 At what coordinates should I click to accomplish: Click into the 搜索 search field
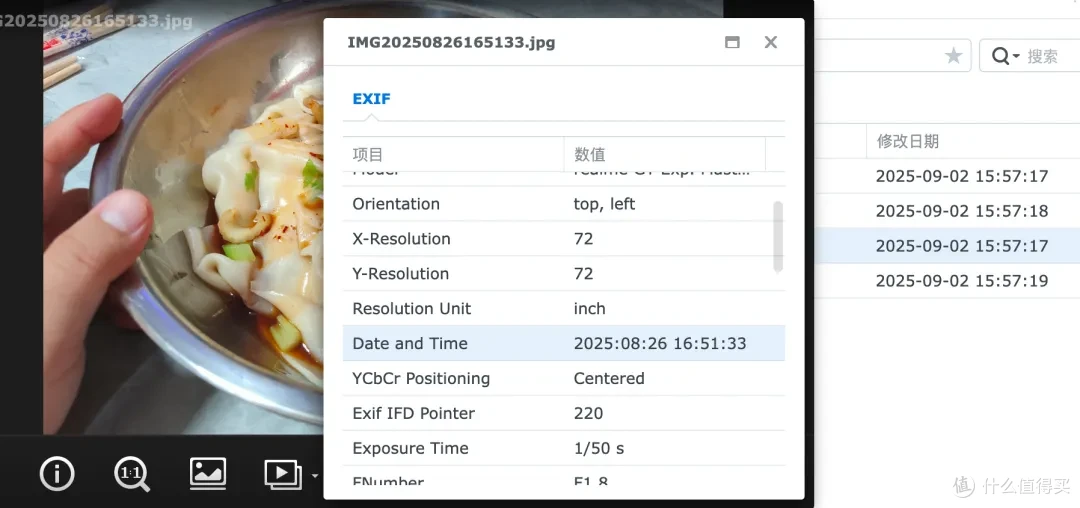coord(1052,56)
